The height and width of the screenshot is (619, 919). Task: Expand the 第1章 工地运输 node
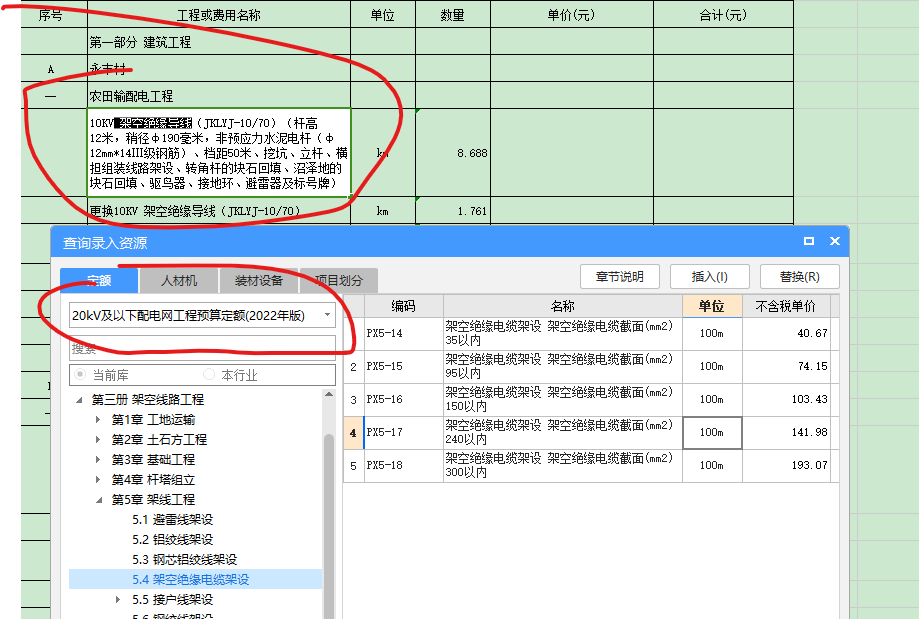pyautogui.click(x=98, y=420)
